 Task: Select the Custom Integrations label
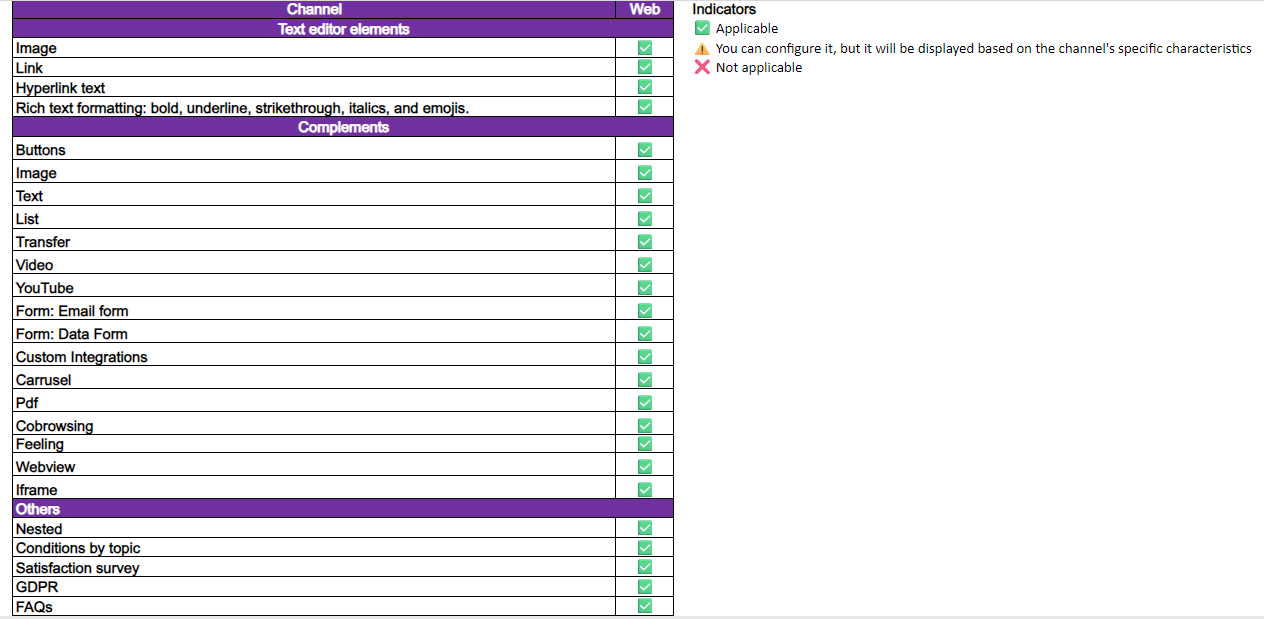(81, 357)
